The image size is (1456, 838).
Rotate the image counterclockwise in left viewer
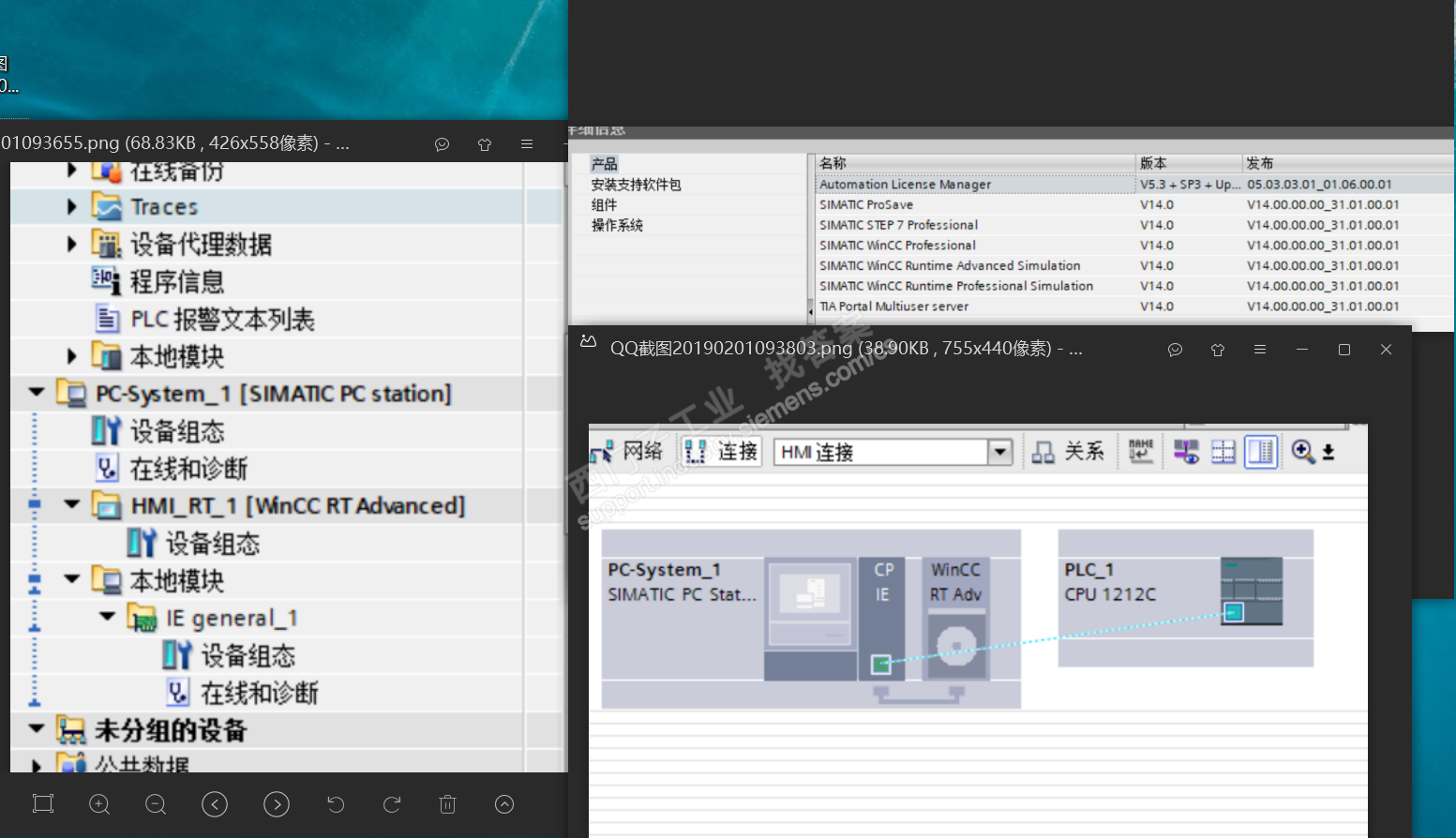pyautogui.click(x=336, y=804)
